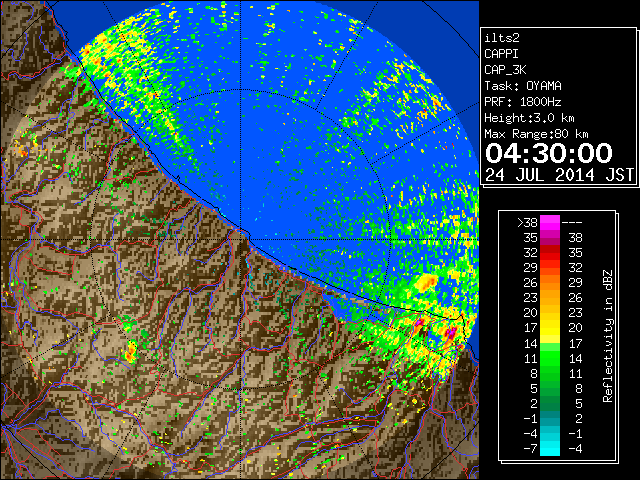Click the isolated orange-red echo cell inland southwest

pyautogui.click(x=131, y=352)
